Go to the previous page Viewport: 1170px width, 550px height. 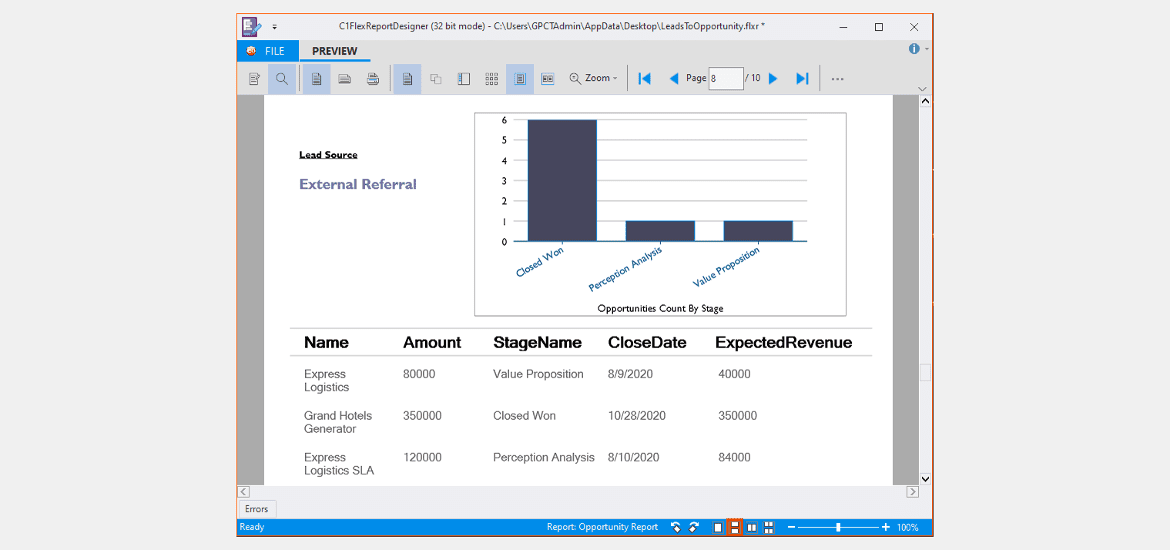[674, 78]
